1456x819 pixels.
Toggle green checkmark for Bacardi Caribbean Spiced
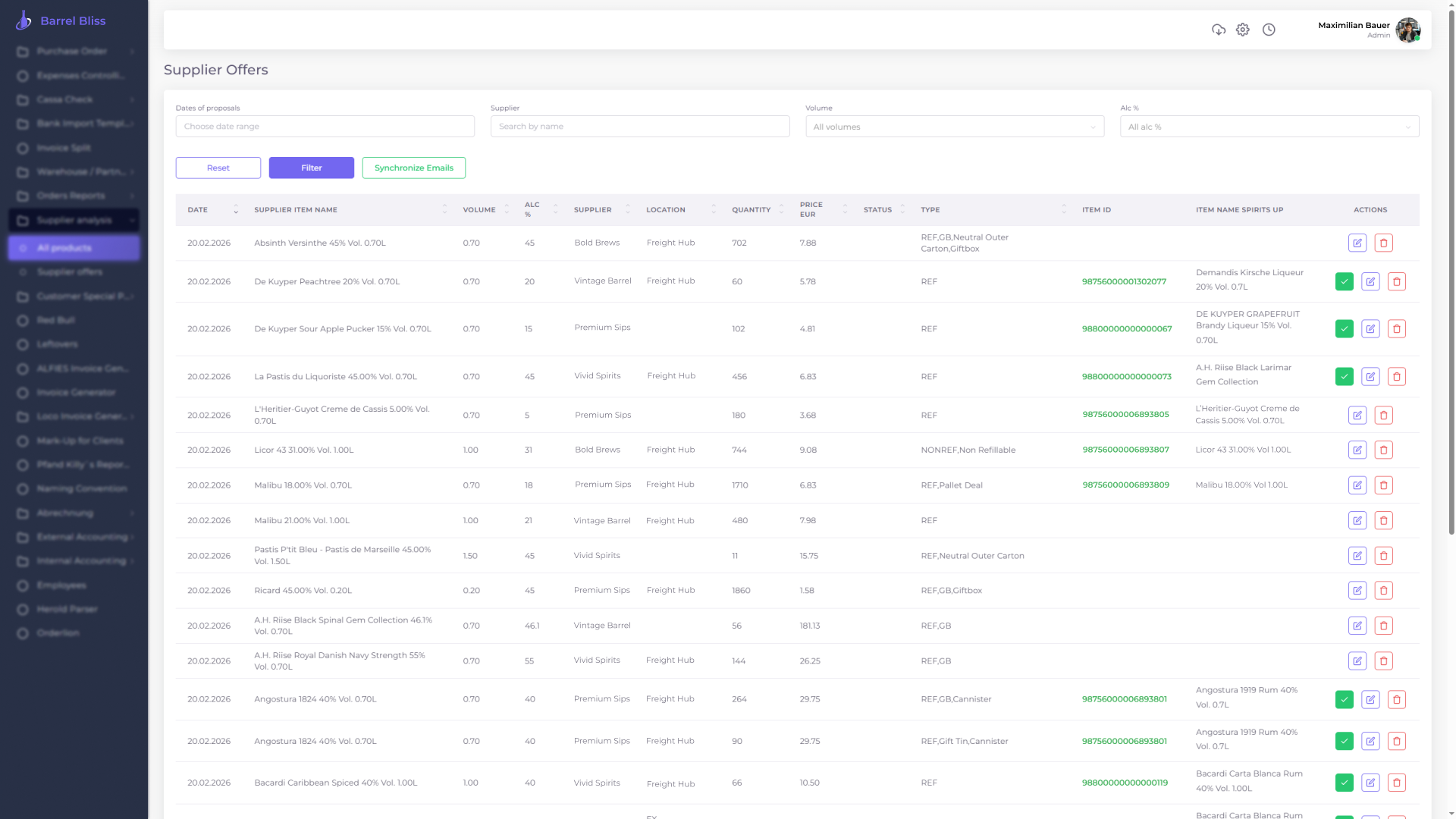click(x=1345, y=783)
